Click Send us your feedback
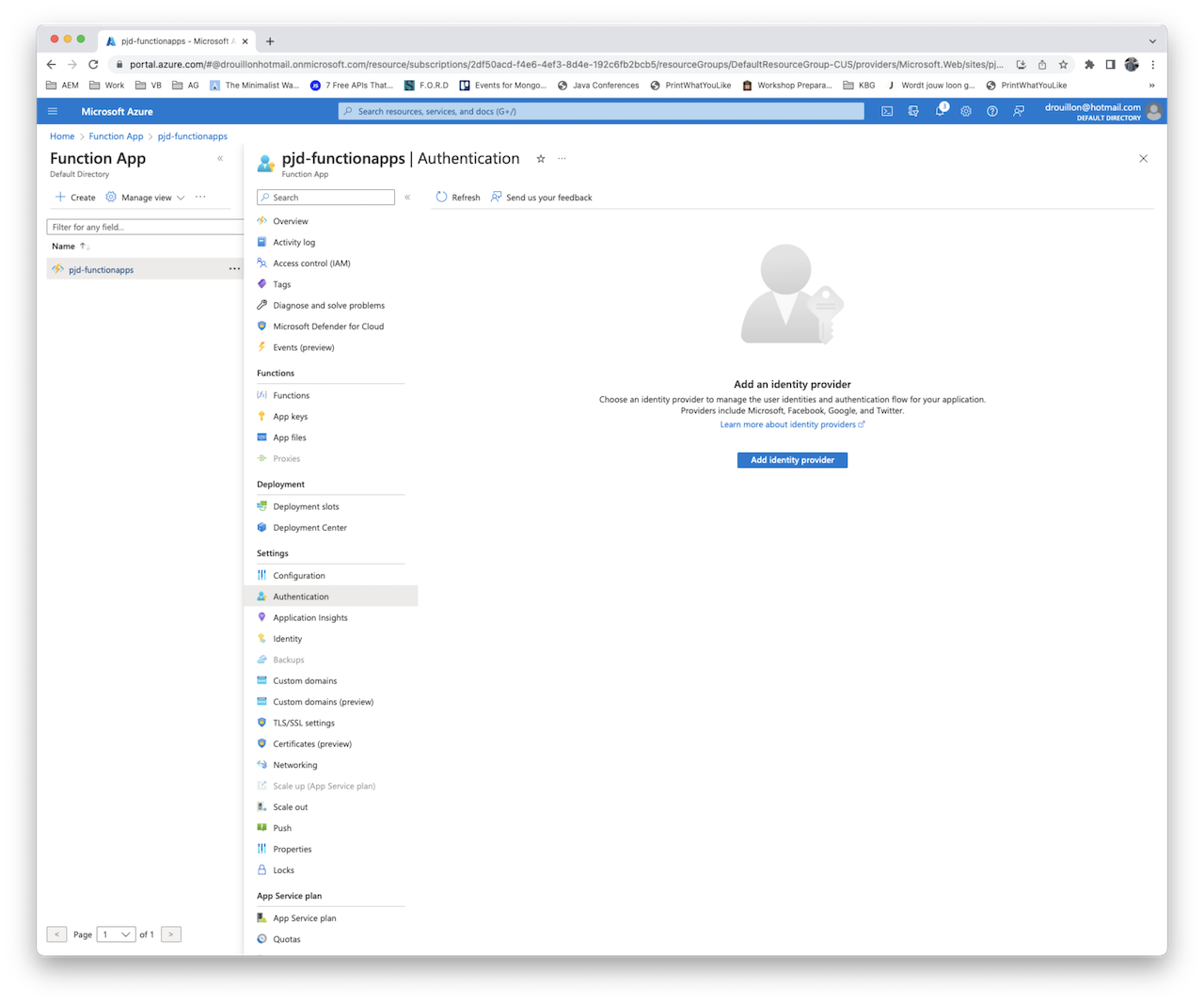 (x=541, y=198)
